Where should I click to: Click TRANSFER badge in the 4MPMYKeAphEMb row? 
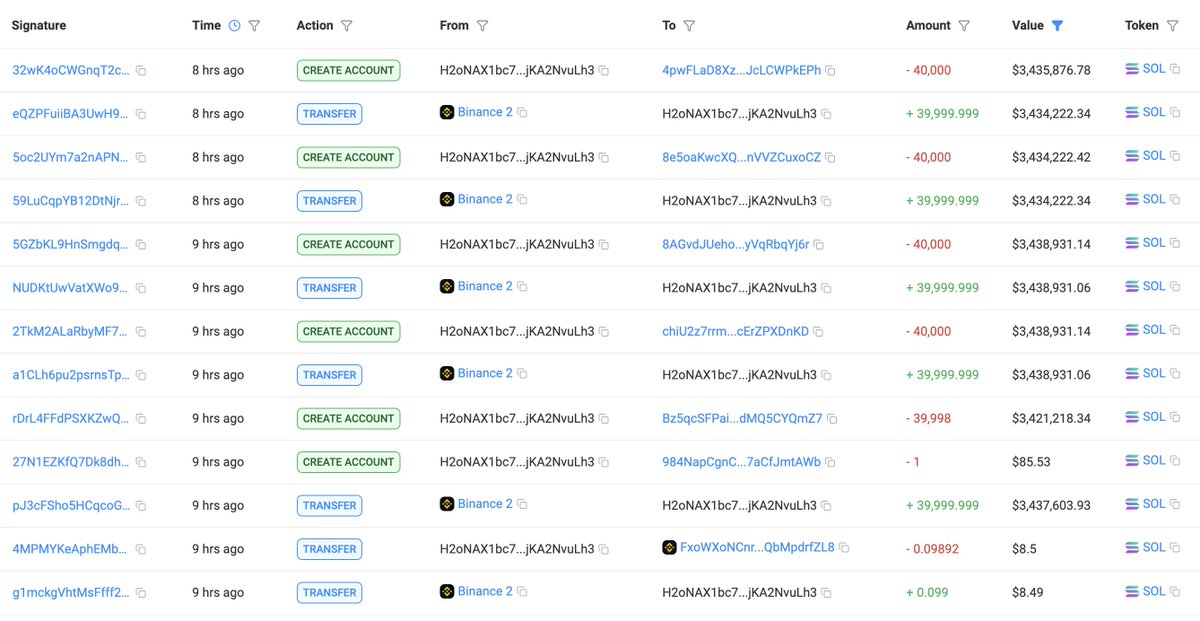(x=329, y=549)
